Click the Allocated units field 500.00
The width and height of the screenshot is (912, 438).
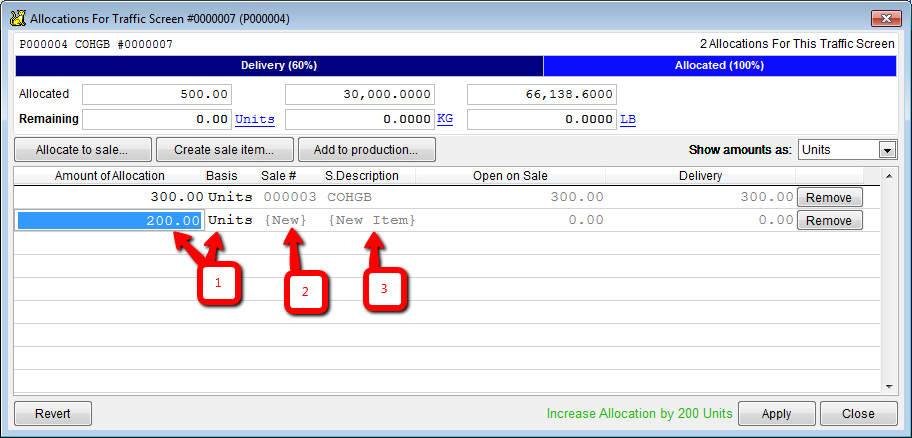coord(157,94)
